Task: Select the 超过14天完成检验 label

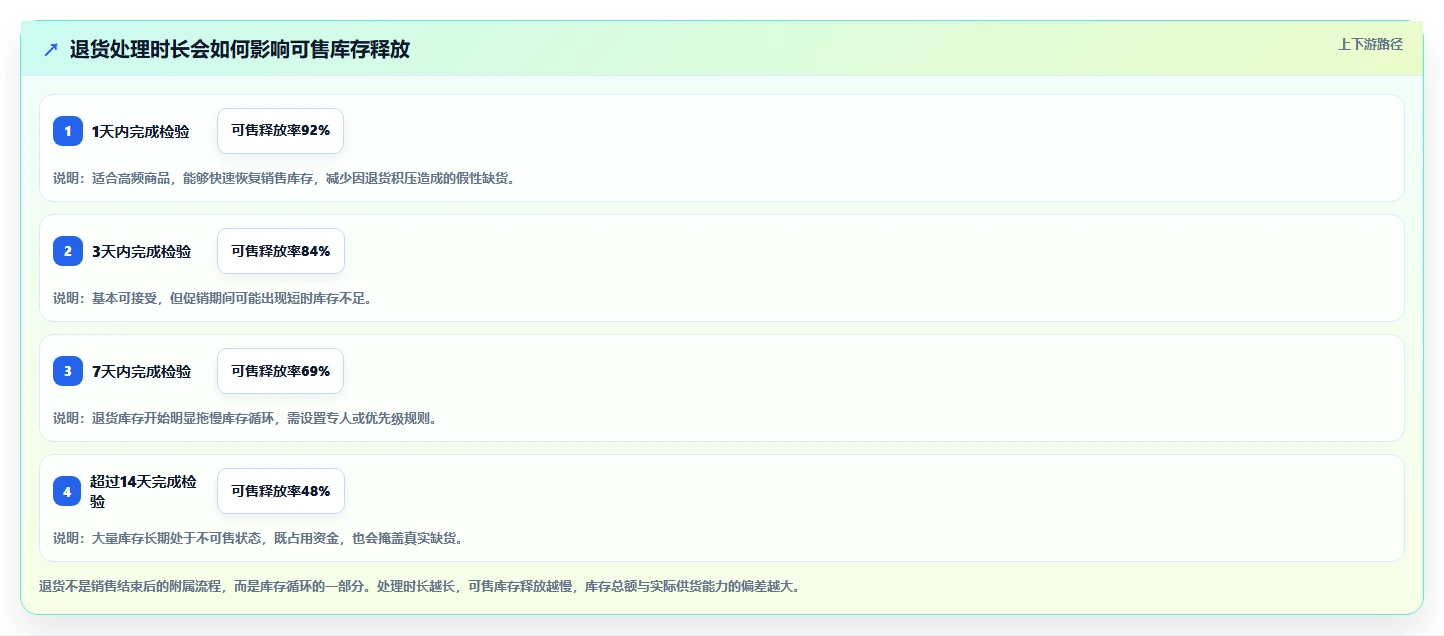Action: tap(144, 491)
